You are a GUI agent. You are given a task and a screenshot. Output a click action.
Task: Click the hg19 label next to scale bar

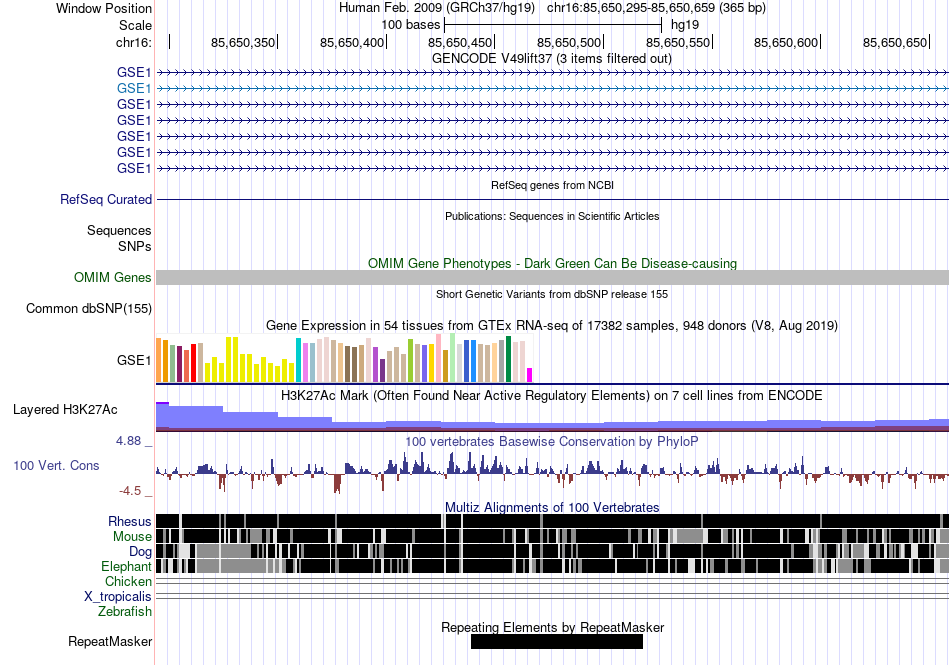click(685, 25)
